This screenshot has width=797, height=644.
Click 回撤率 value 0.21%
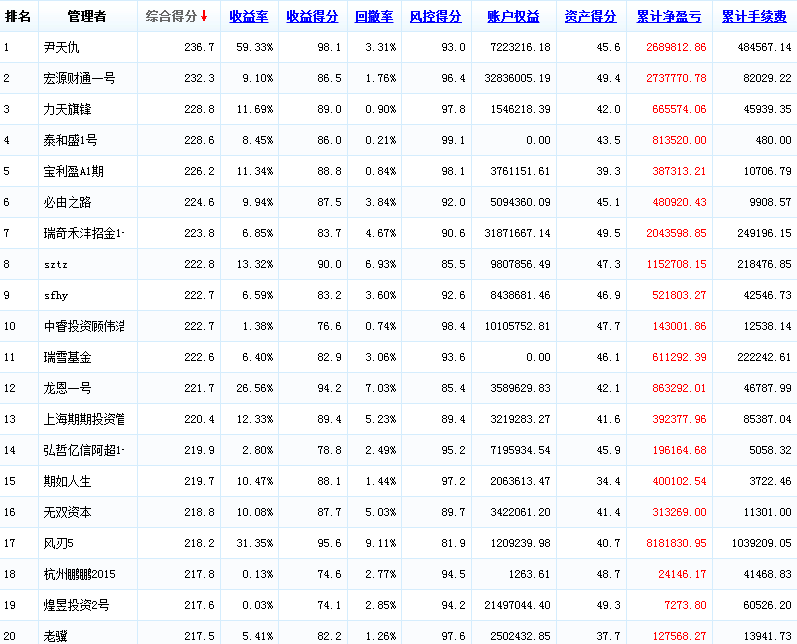[x=381, y=140]
